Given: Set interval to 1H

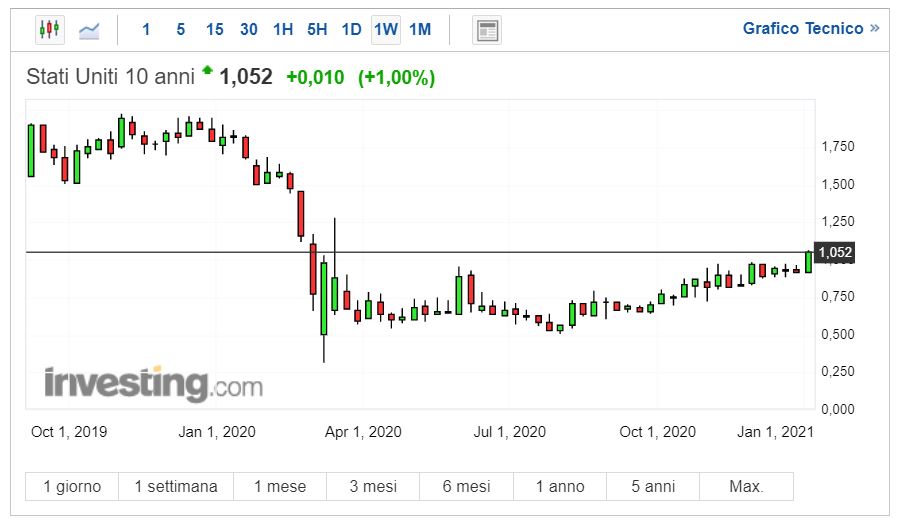Looking at the screenshot, I should [283, 30].
